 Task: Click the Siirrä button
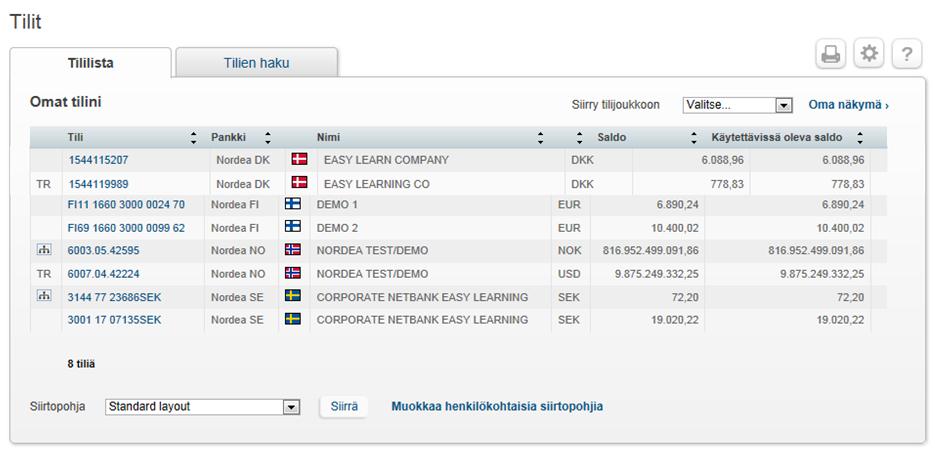point(344,407)
